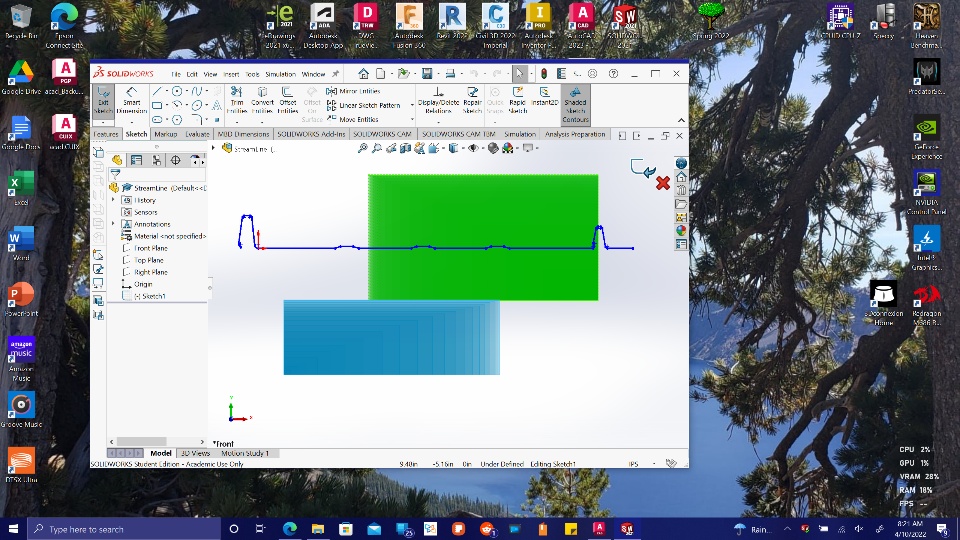Select the Circle sketch tool
The width and height of the screenshot is (960, 540).
pyautogui.click(x=177, y=91)
